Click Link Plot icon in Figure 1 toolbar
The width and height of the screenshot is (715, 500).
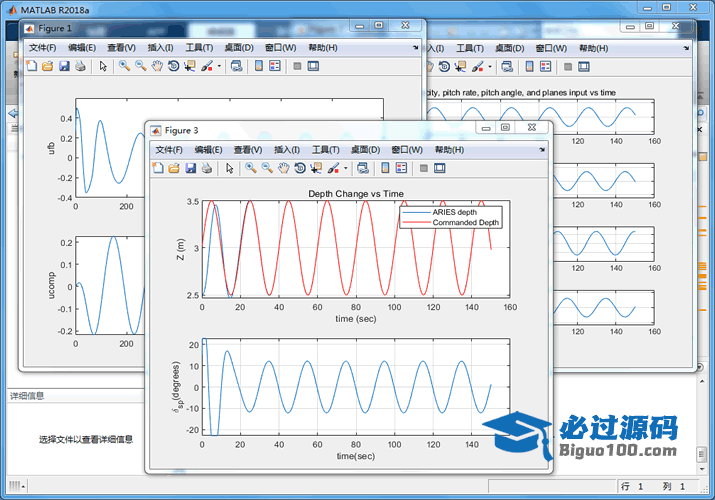pyautogui.click(x=236, y=66)
